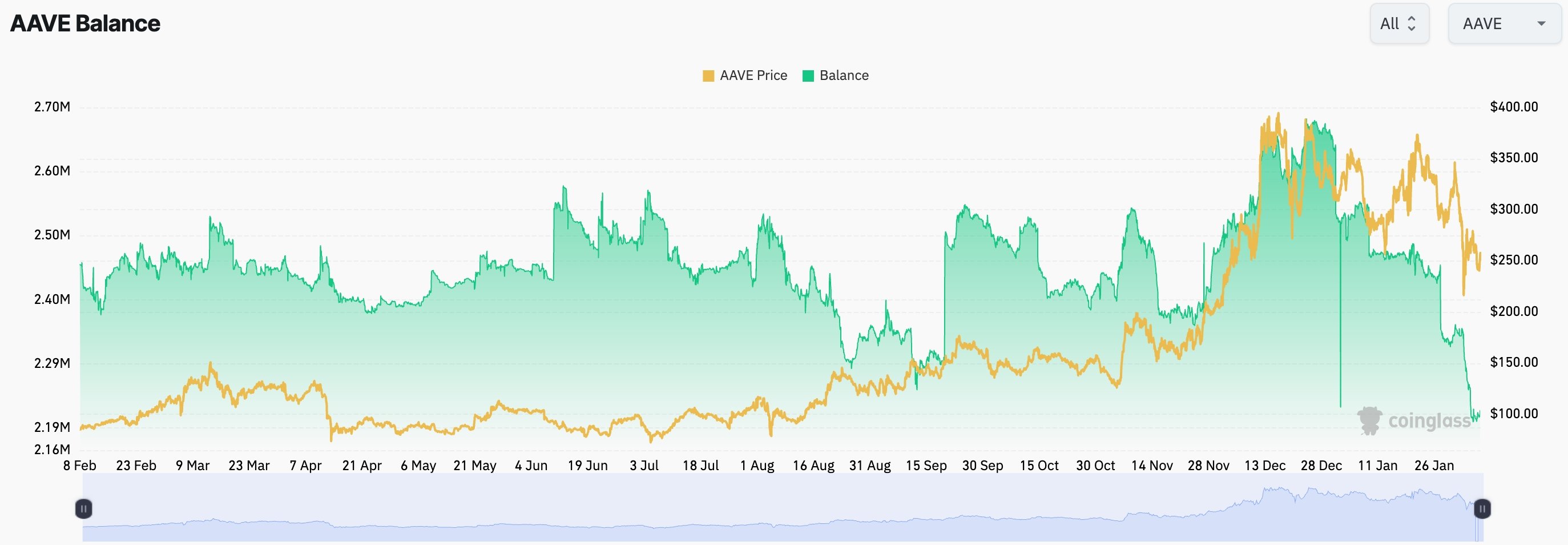Click the 21 May date label
1568x545 pixels.
(475, 465)
